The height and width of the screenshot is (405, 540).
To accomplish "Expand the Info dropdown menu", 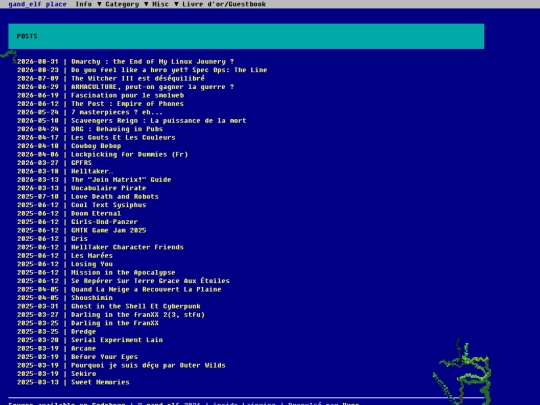I will coord(88,4).
